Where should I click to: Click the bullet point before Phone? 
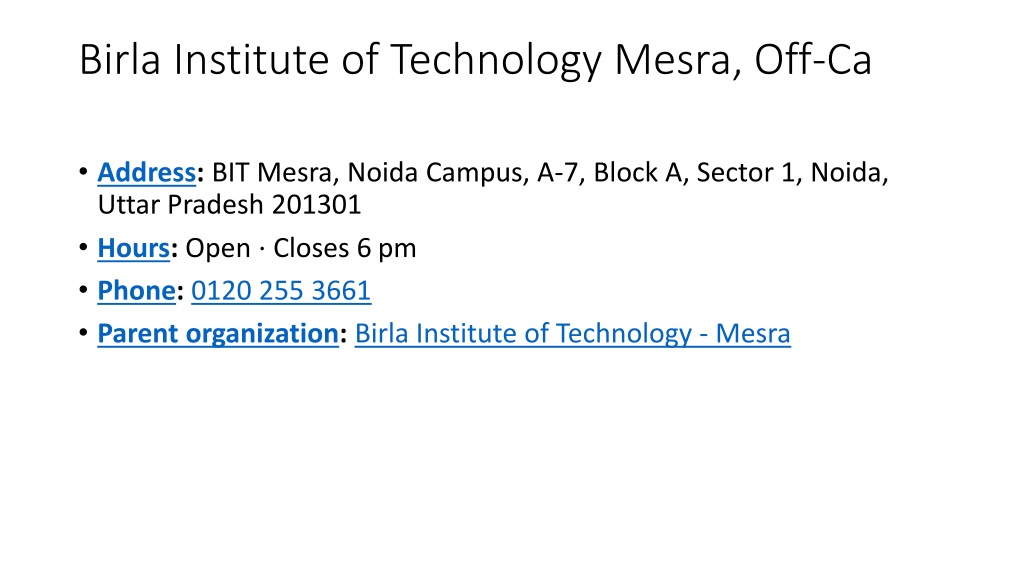(x=83, y=291)
